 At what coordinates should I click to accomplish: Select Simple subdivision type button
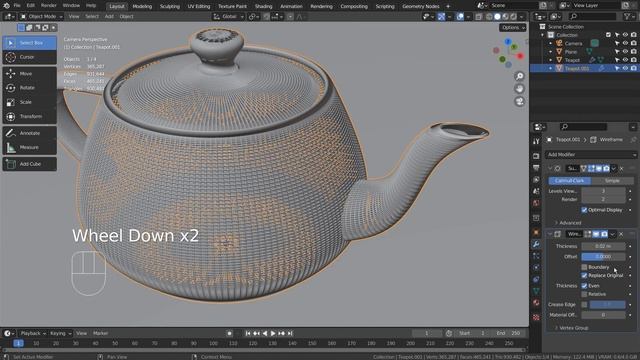612,180
